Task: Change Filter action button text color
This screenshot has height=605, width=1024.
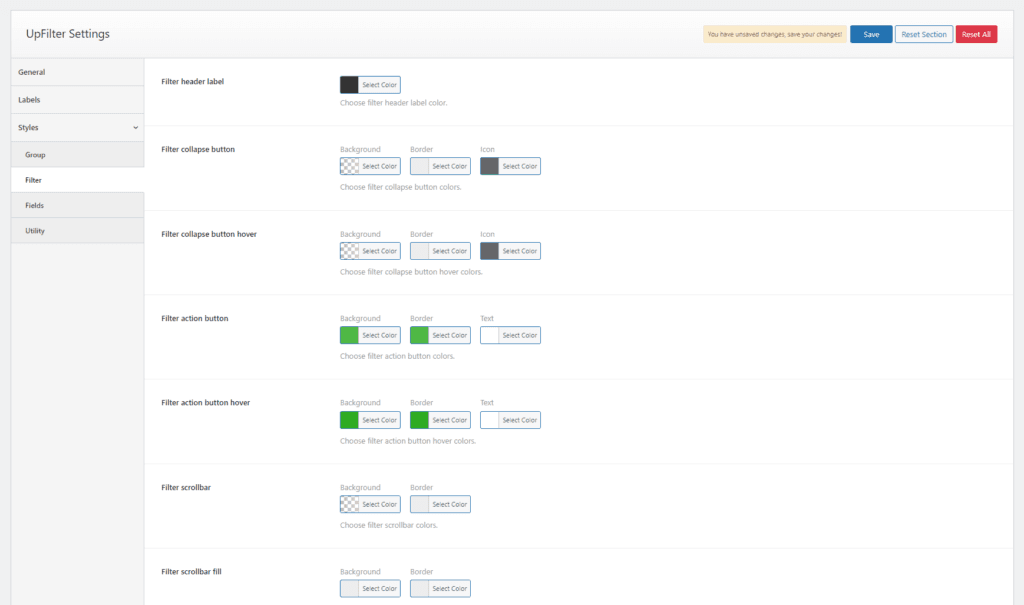Action: (x=510, y=335)
